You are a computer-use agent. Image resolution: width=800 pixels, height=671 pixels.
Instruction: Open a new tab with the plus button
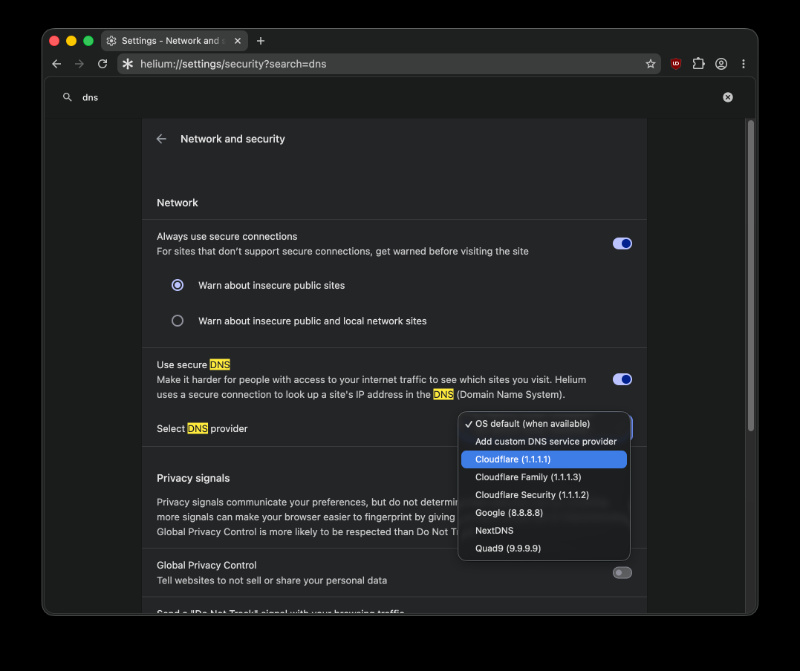(261, 41)
